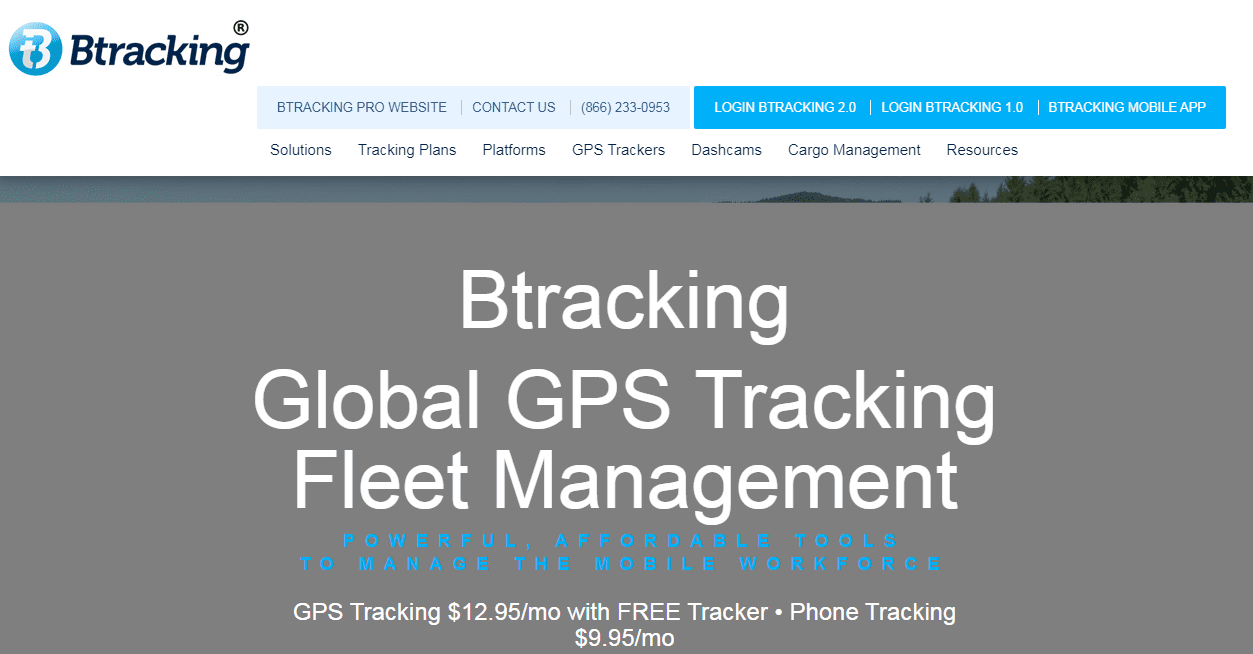Open the Cargo Management menu
The width and height of the screenshot is (1253, 654).
point(854,149)
